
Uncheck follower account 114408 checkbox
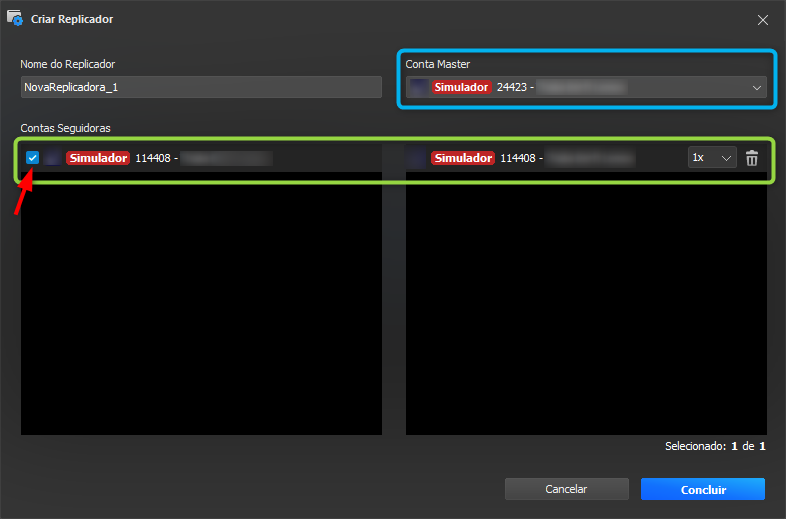tap(33, 158)
